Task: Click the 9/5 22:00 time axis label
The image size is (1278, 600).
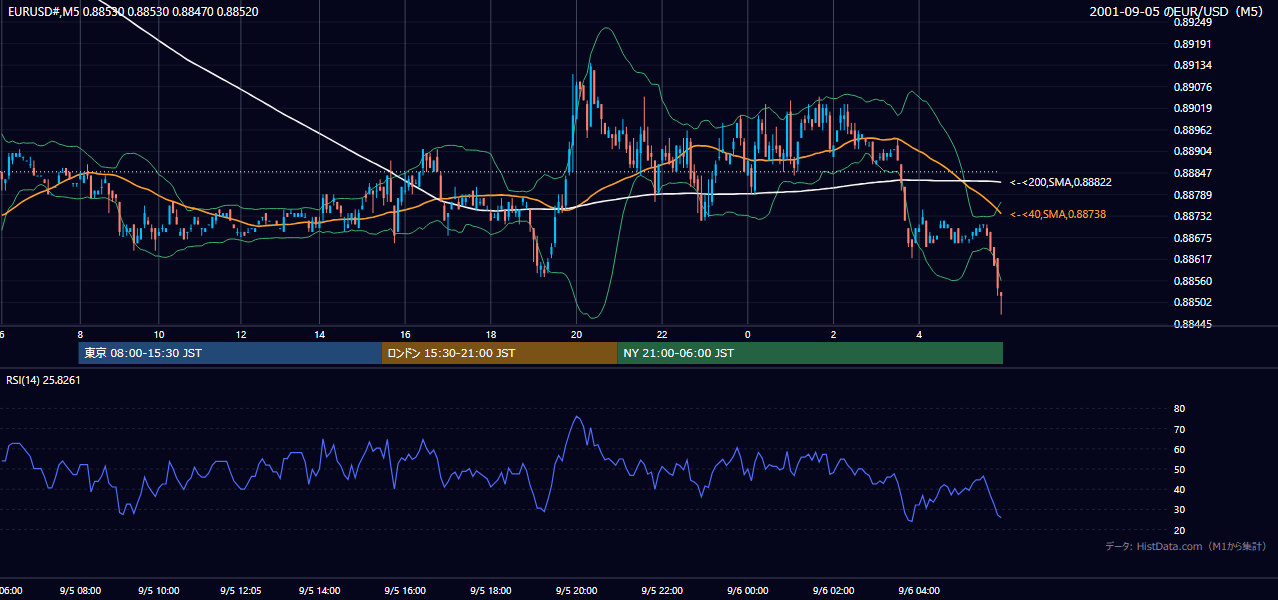Action: (662, 590)
